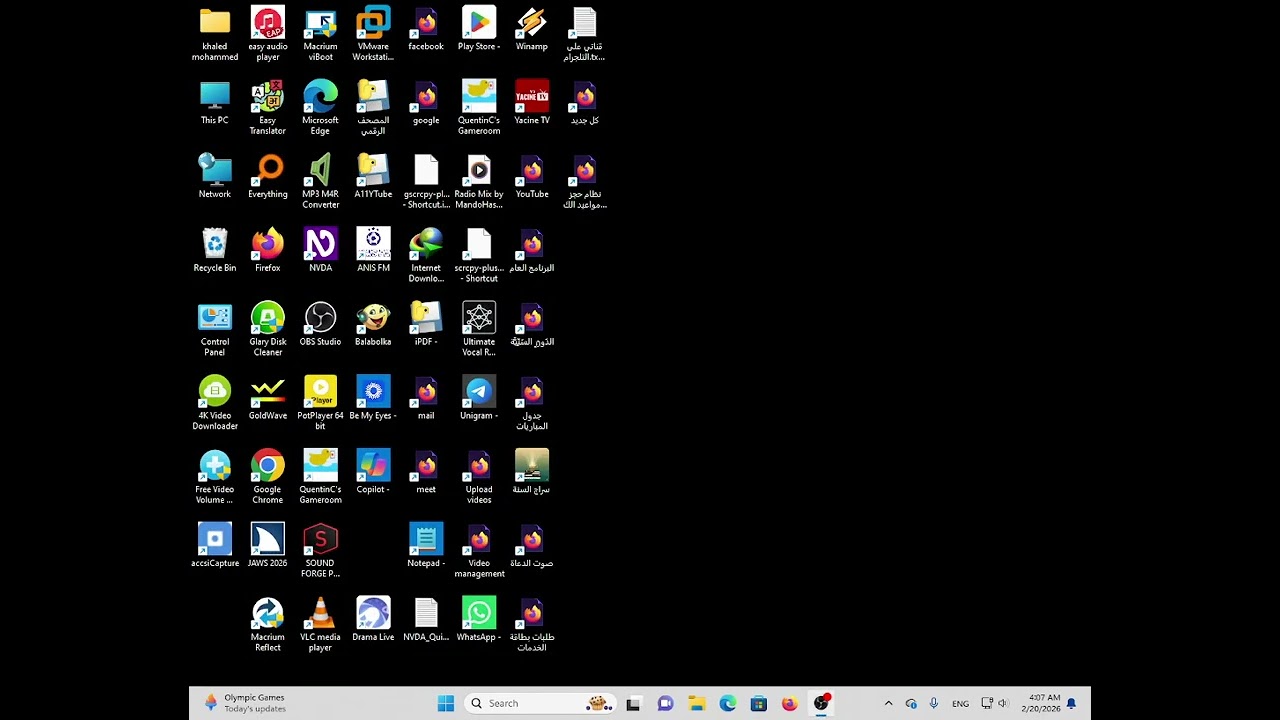
Task: Click the taskbar Search box
Action: point(541,703)
